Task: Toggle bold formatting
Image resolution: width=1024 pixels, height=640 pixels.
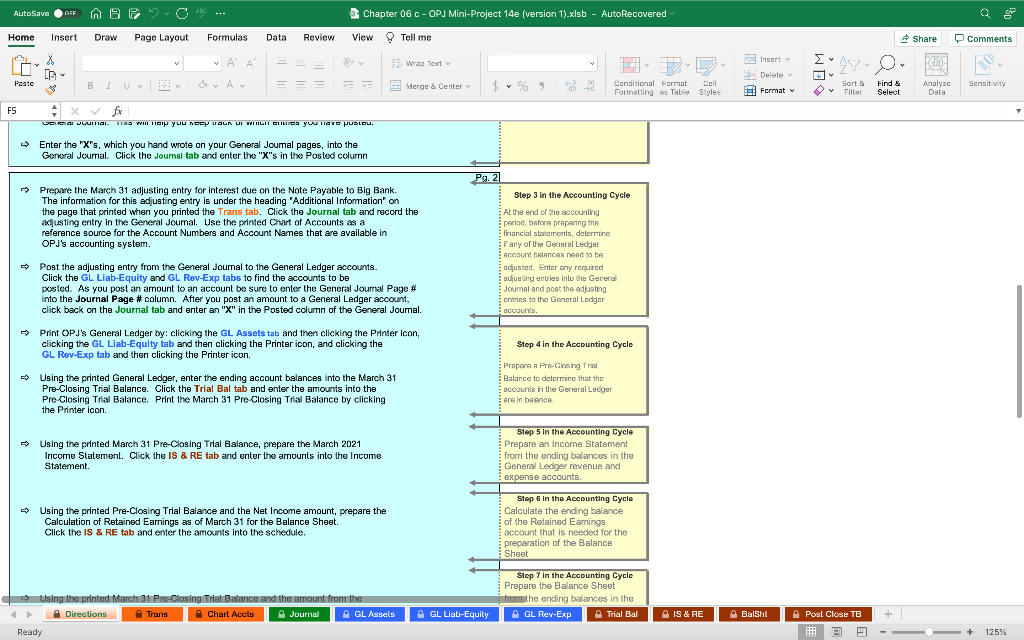Action: tap(90, 85)
